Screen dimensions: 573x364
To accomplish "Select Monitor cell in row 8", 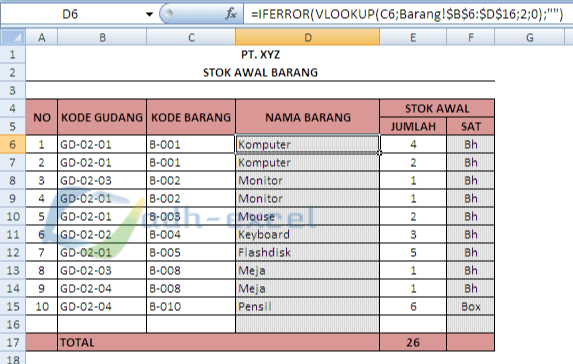I will (308, 181).
